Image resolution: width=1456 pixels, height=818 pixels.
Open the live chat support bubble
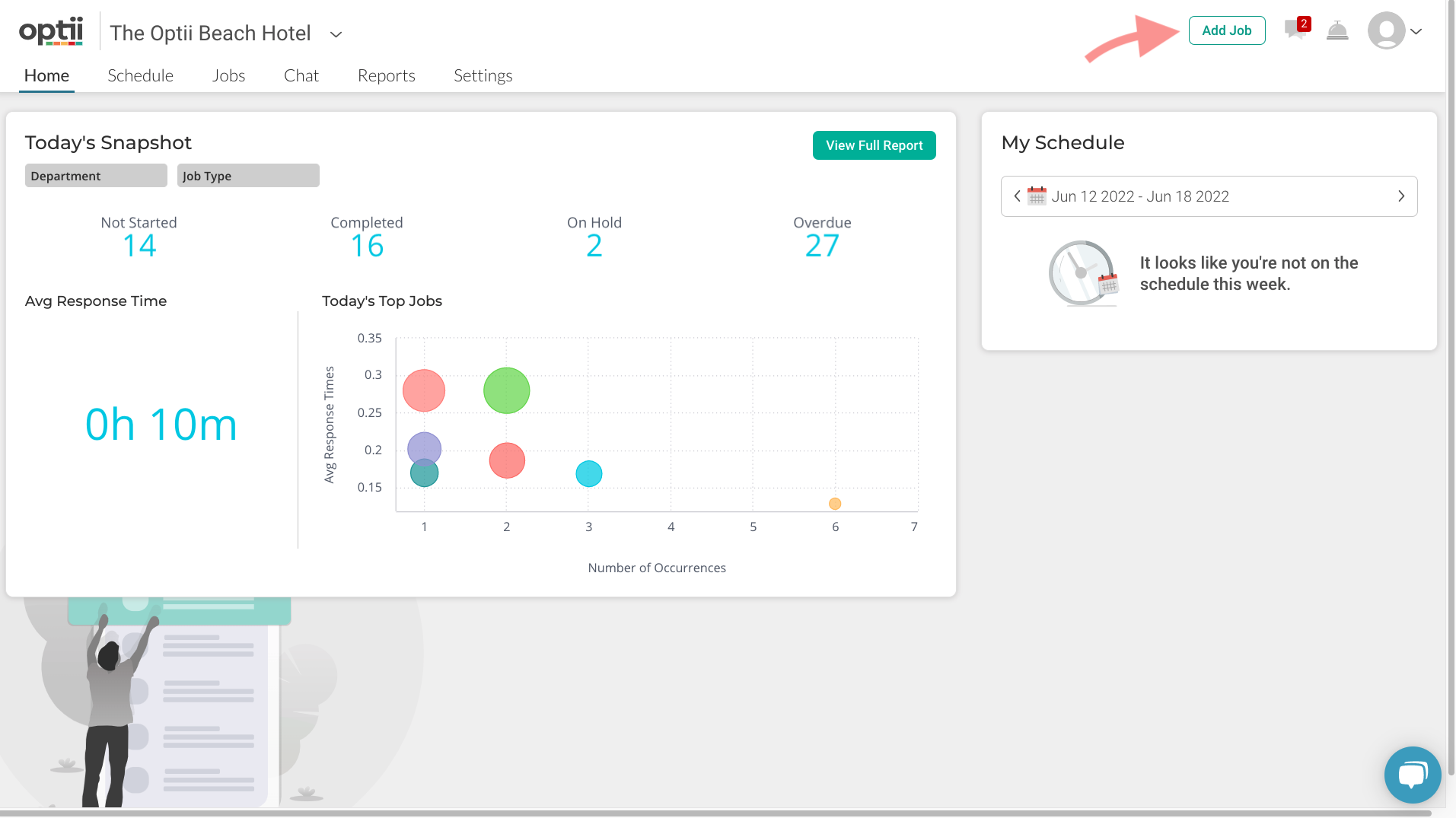[x=1413, y=775]
